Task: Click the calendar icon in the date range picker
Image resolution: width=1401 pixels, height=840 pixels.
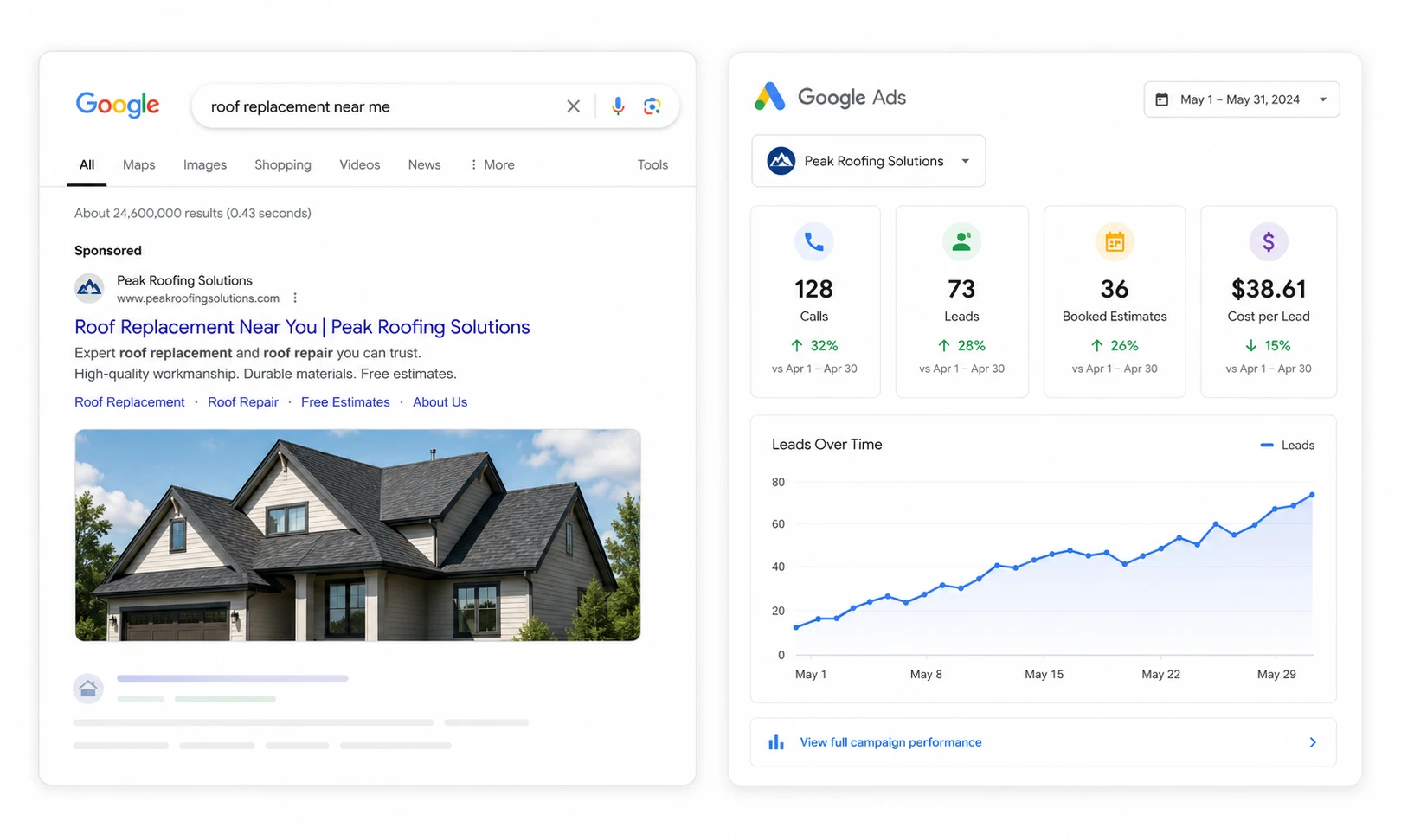Action: pos(1162,99)
